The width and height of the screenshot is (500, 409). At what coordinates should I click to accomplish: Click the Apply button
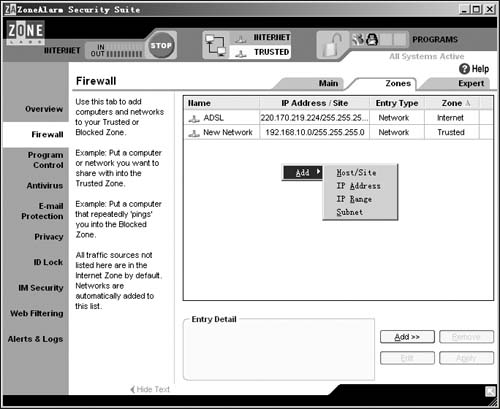click(466, 358)
